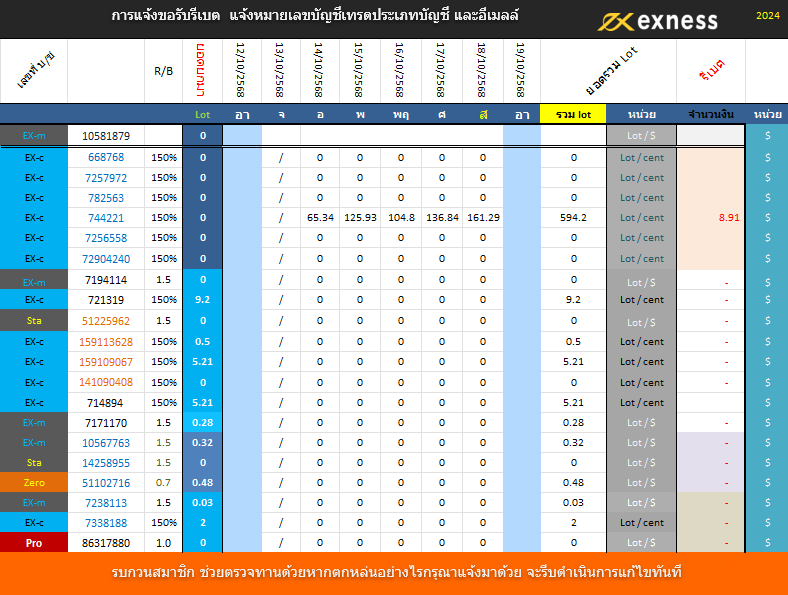Click the red rebate amount 8.91
Viewport: 788px width, 595px height.
click(728, 217)
